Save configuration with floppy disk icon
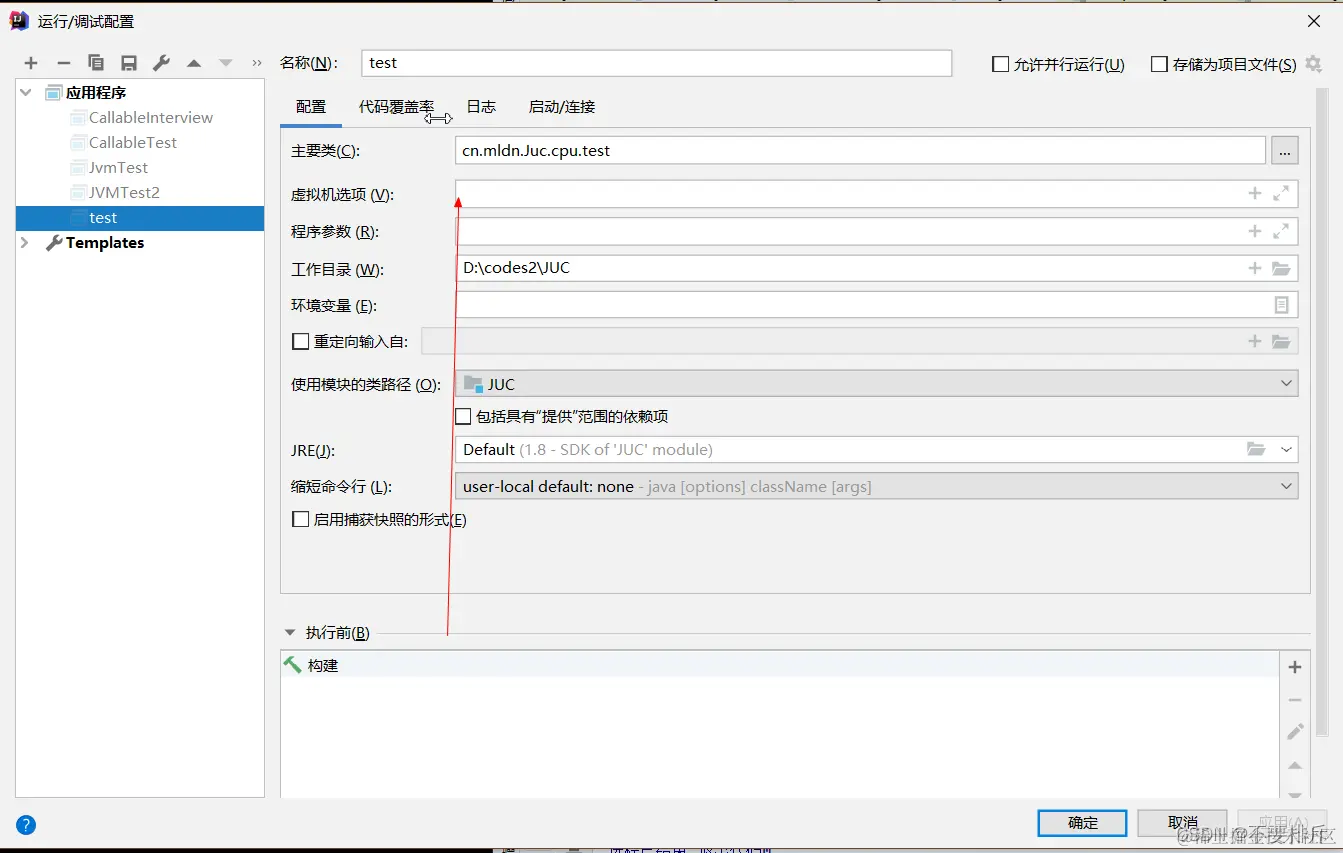The width and height of the screenshot is (1343, 853). pyautogui.click(x=129, y=63)
